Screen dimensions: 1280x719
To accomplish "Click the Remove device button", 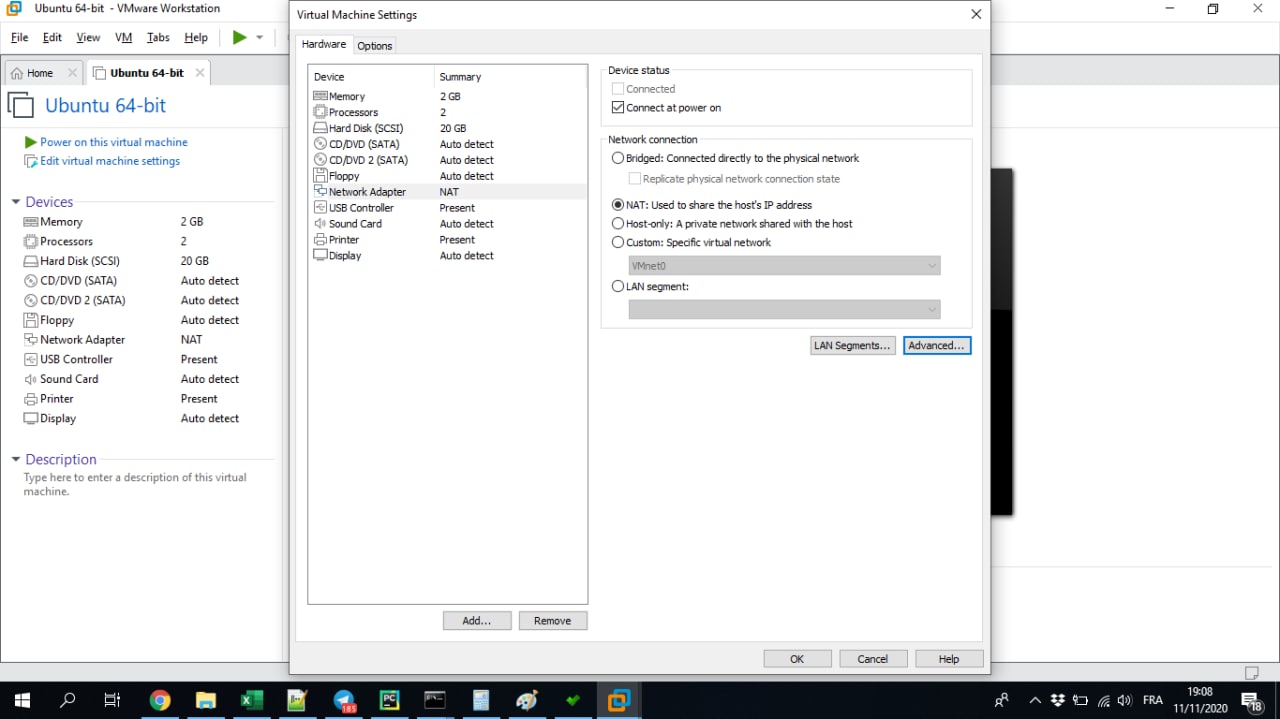I will [553, 621].
